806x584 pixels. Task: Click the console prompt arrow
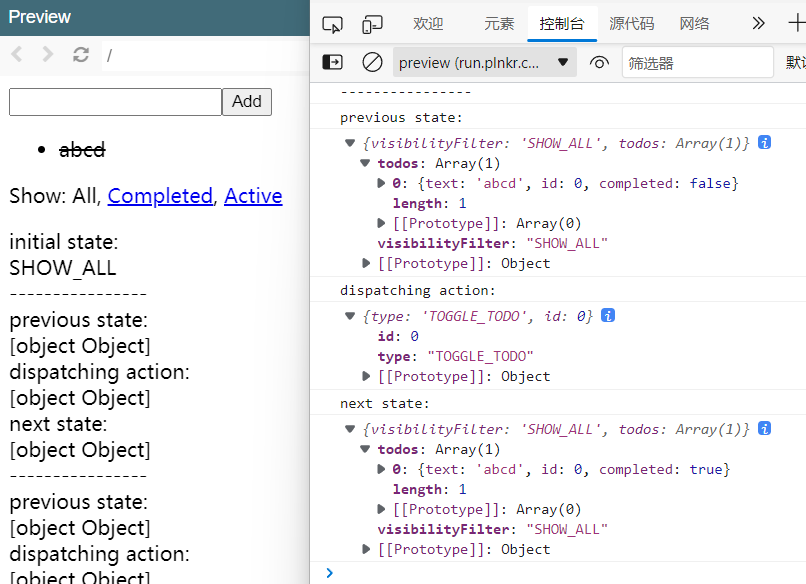[x=329, y=572]
